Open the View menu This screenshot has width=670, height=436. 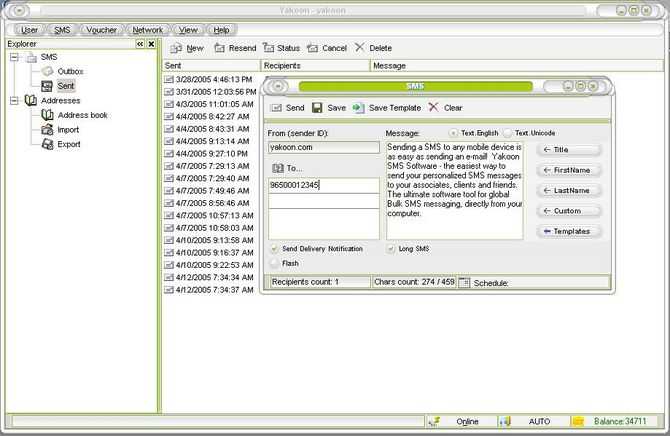pyautogui.click(x=188, y=30)
